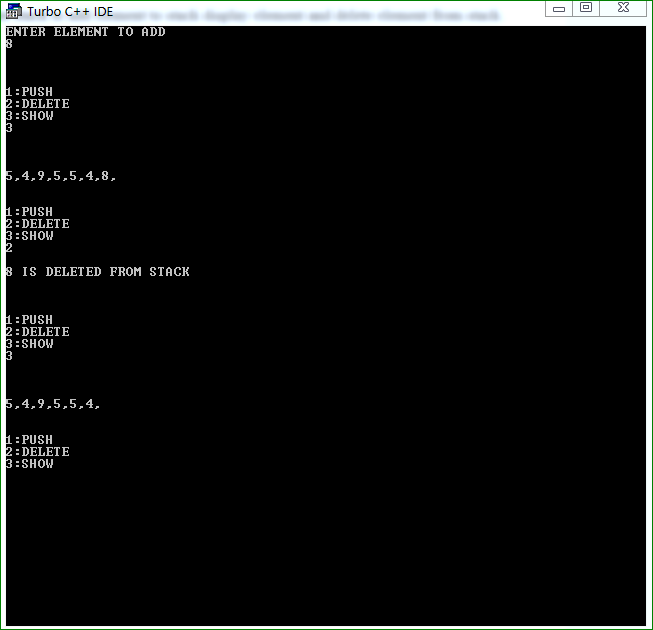The image size is (653, 630).
Task: Click the '8 IS DELETED FROM STACK' message
Action: (x=97, y=271)
